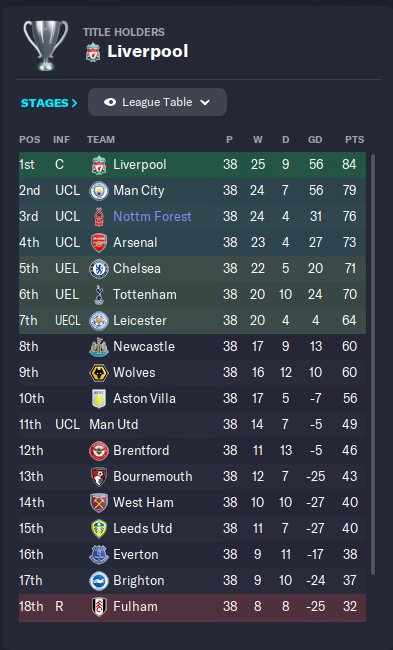
Task: Open the Liverpool title holders name link
Action: point(148,51)
